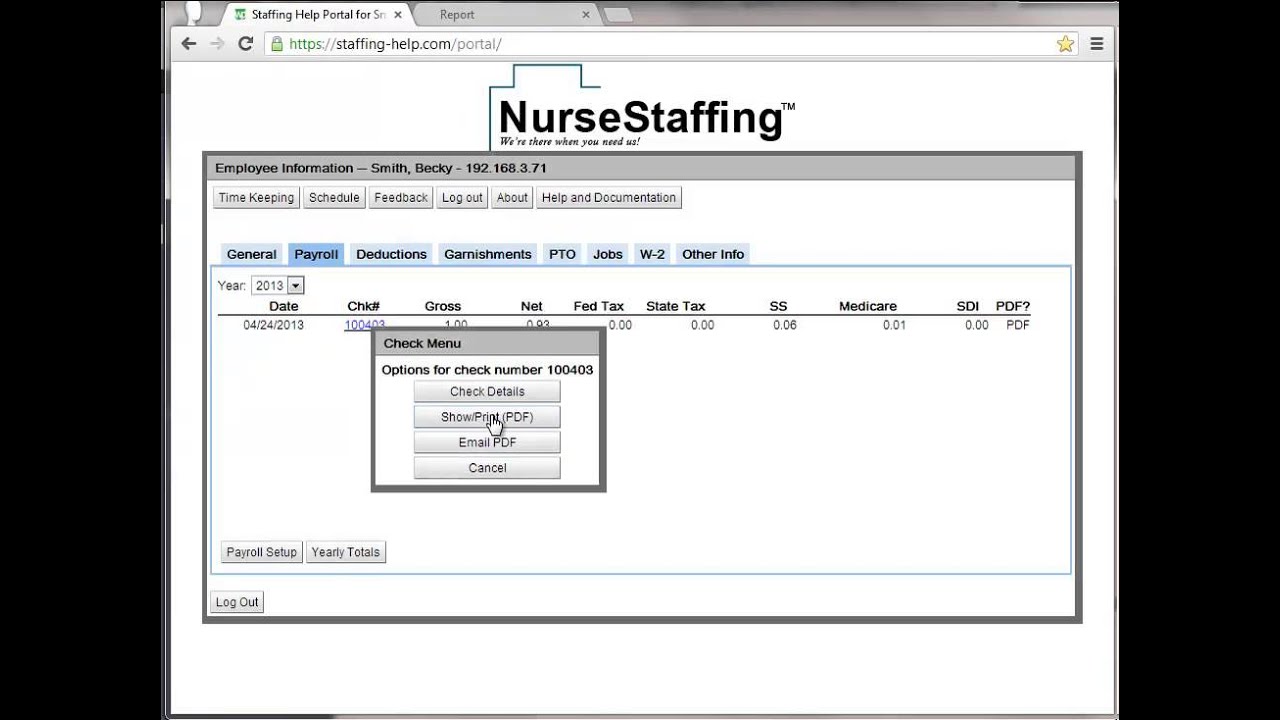Click the SDI value 0.00
This screenshot has height=720, width=1280.
977,325
